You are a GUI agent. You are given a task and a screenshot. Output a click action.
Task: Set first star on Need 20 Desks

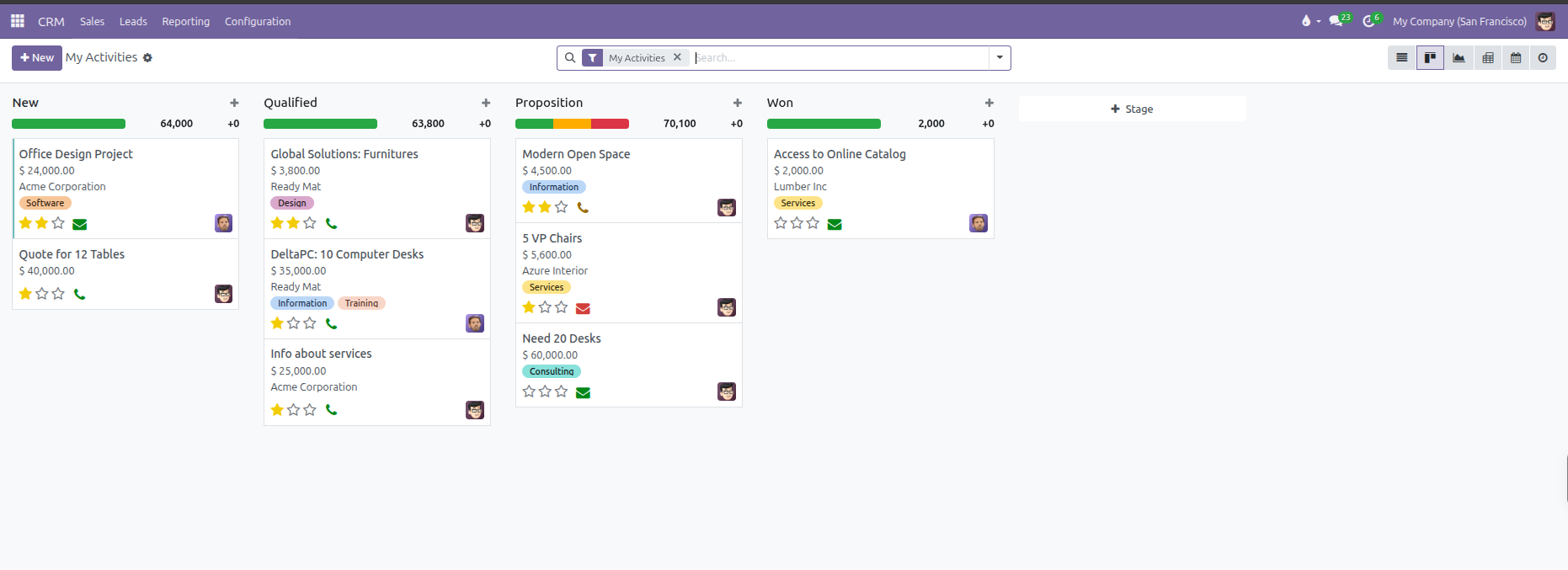click(x=529, y=392)
